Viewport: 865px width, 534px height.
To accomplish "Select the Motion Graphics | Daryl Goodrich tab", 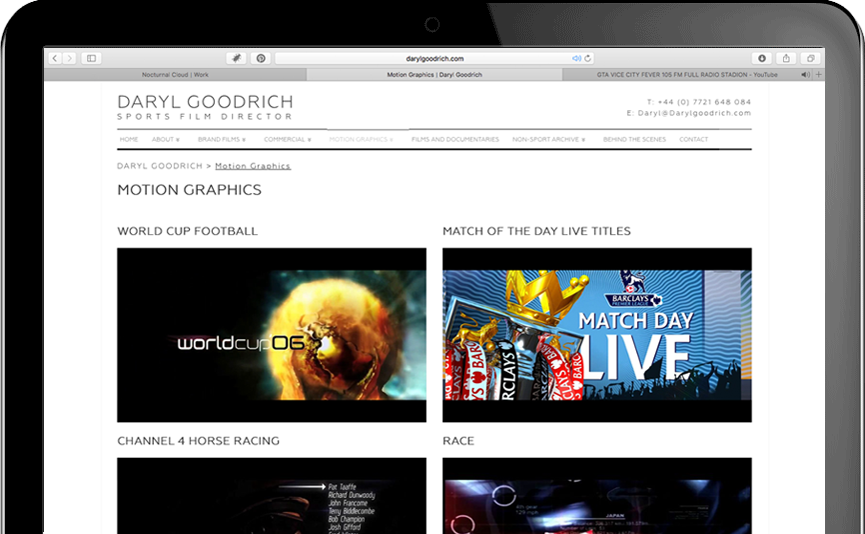I will (x=434, y=74).
